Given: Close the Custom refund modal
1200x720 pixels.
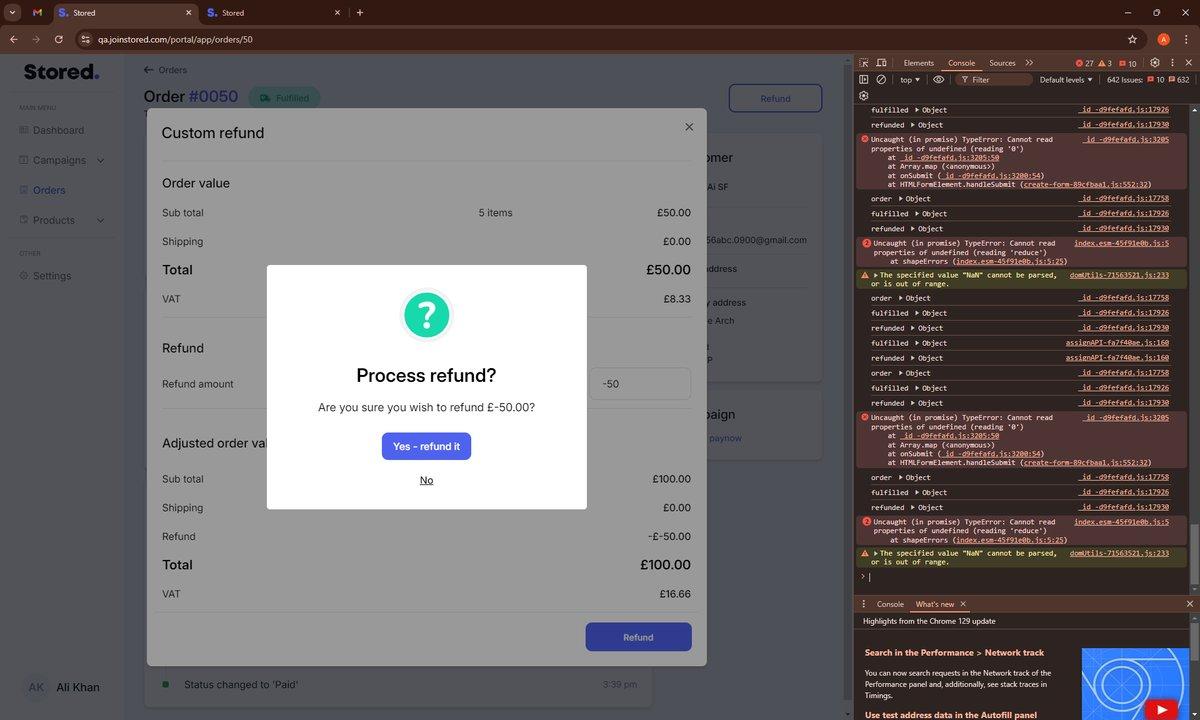Looking at the screenshot, I should click(x=689, y=127).
